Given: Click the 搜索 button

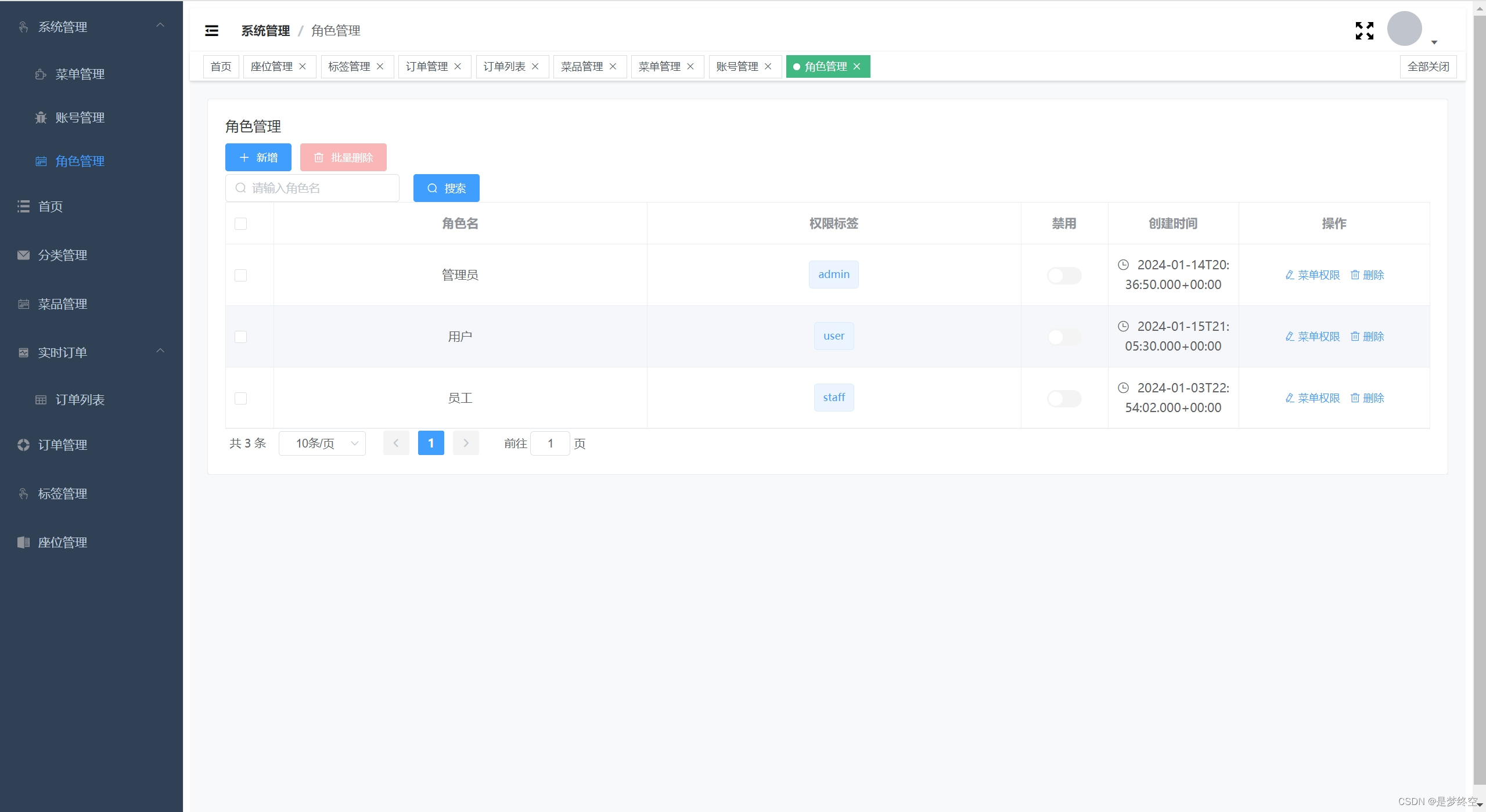Looking at the screenshot, I should pos(447,188).
